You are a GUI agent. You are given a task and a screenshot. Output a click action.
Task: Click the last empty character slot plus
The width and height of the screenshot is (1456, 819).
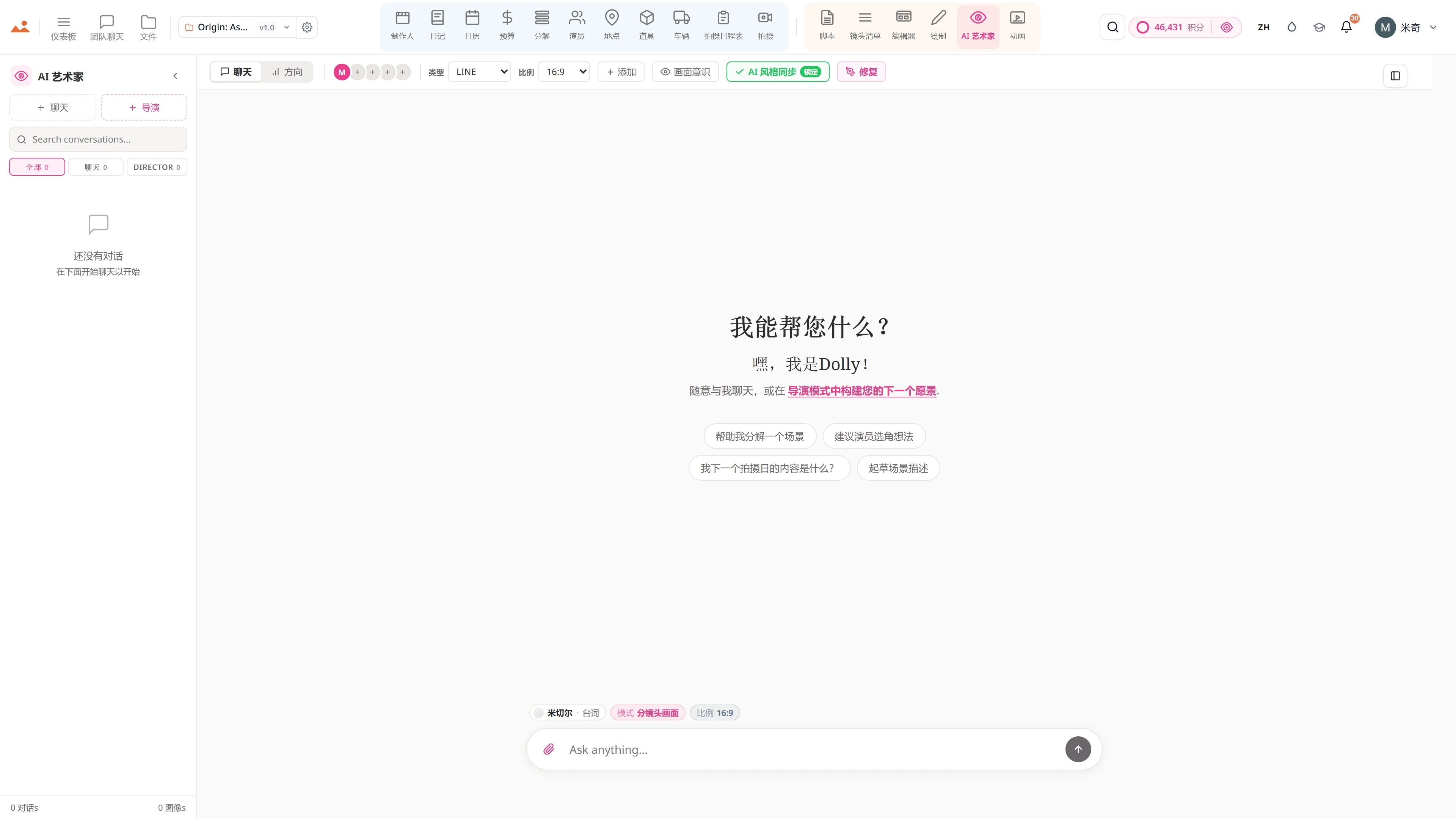coord(402,72)
